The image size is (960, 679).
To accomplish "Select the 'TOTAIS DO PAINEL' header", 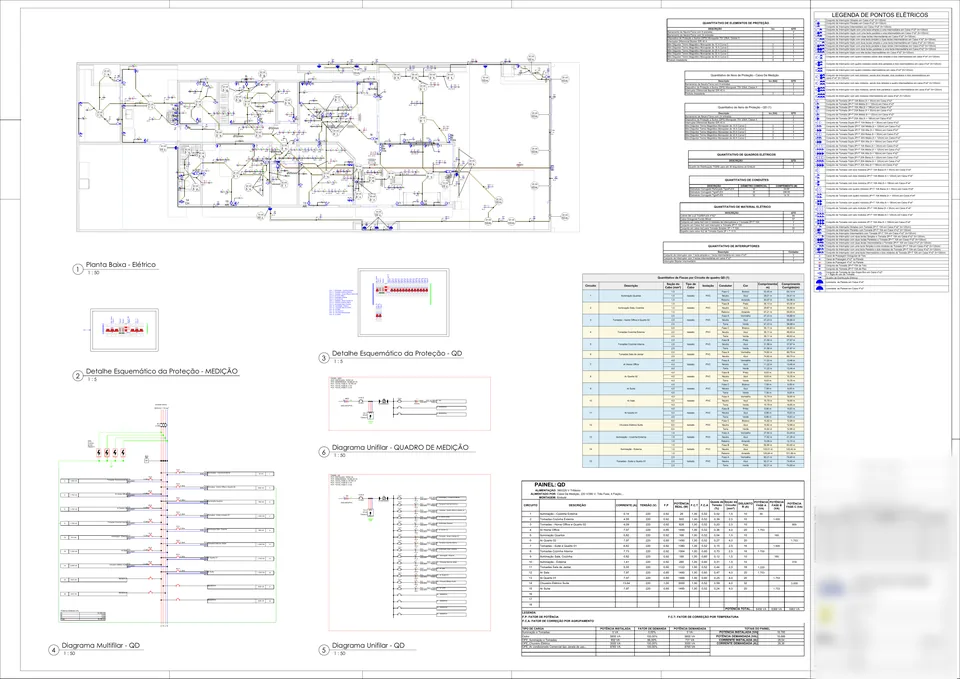I will point(757,628).
